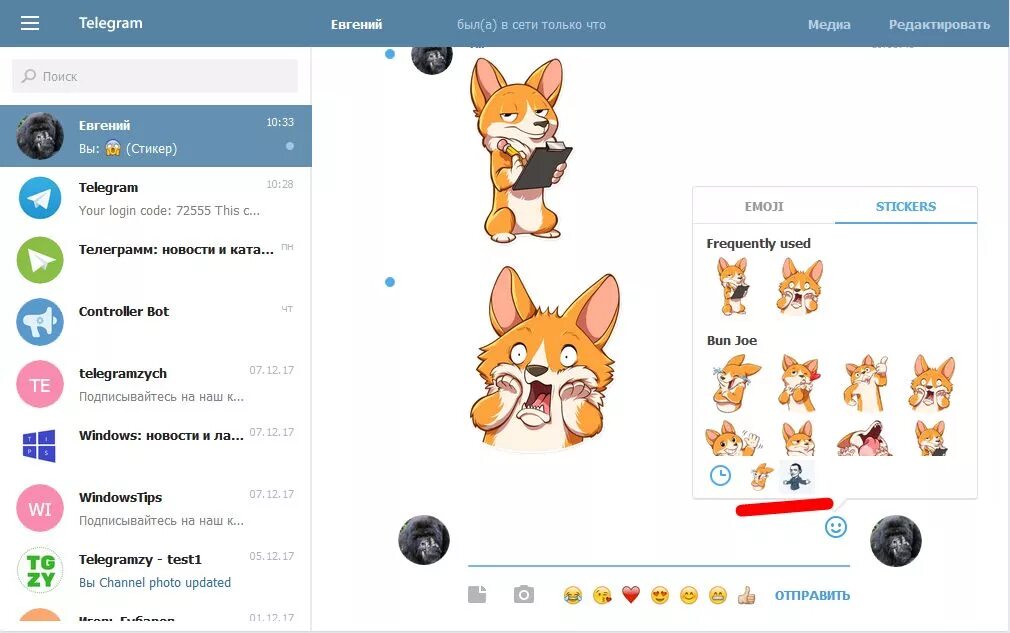Send Bun Joe corgi with heart sticker

[799, 383]
